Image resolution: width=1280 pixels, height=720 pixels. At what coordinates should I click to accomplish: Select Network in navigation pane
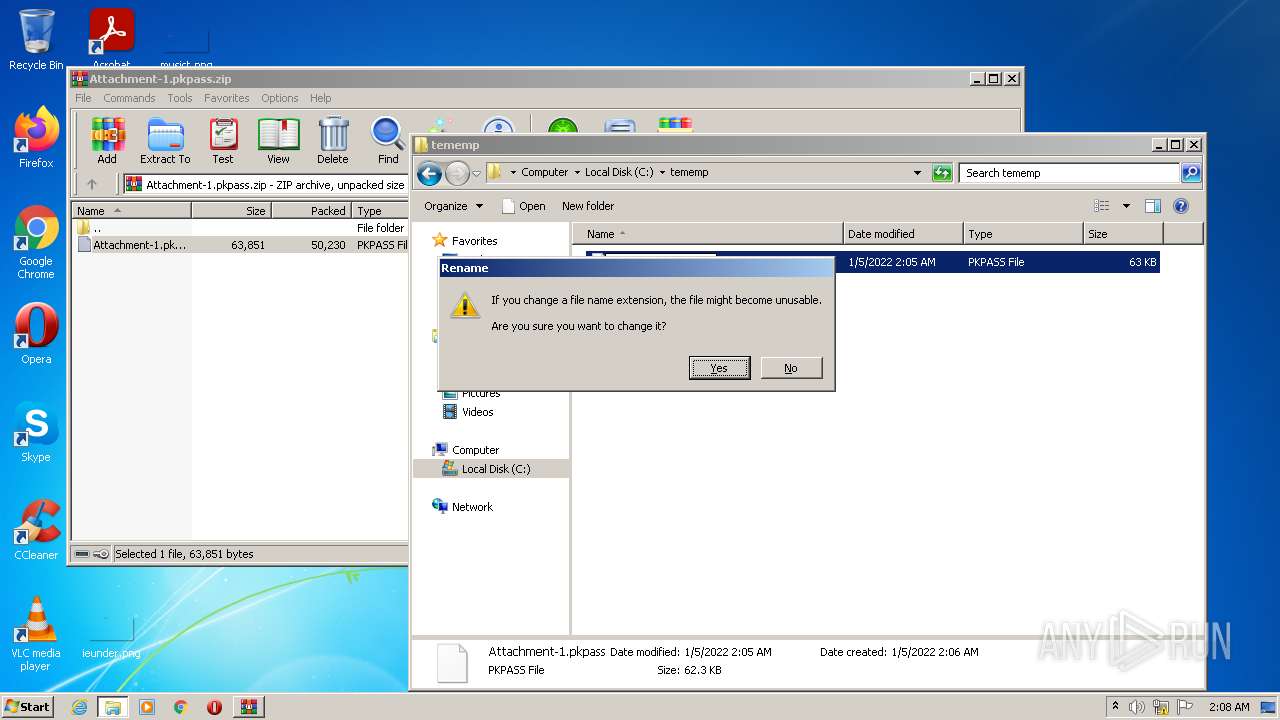tap(463, 507)
